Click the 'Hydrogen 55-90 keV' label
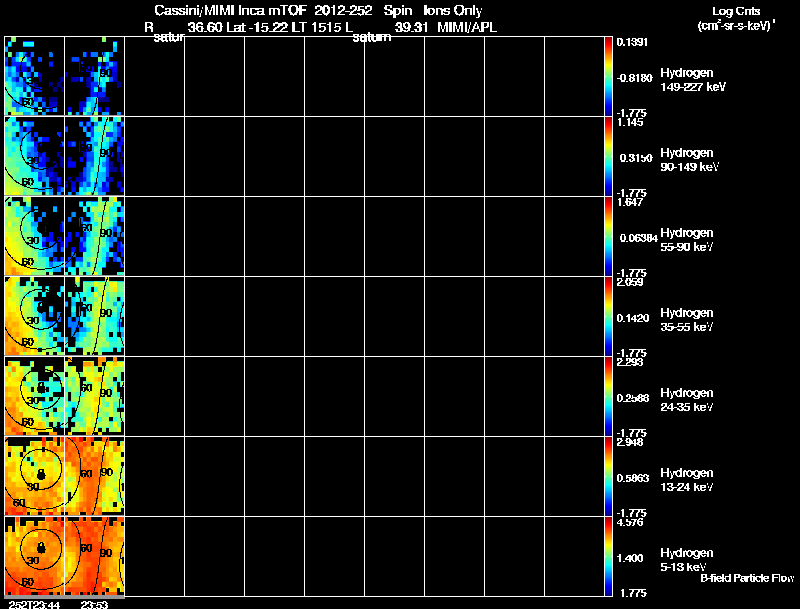 (687, 240)
